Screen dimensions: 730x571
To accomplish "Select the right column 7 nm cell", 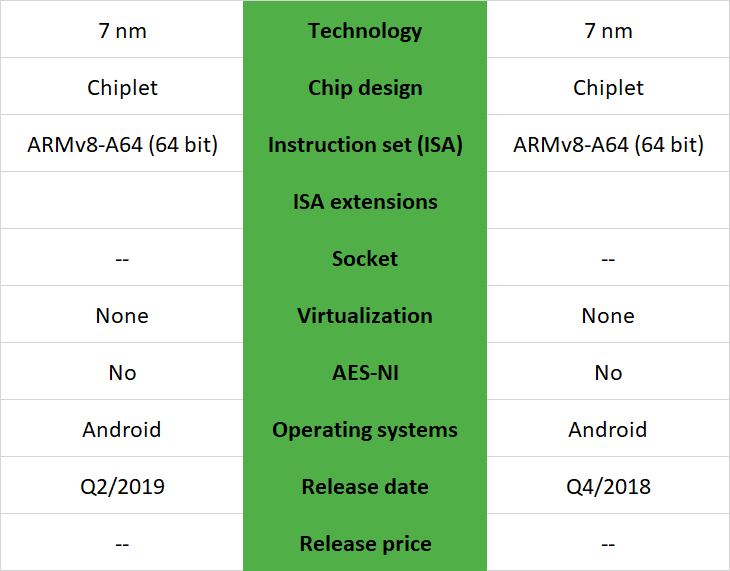I will tap(608, 30).
